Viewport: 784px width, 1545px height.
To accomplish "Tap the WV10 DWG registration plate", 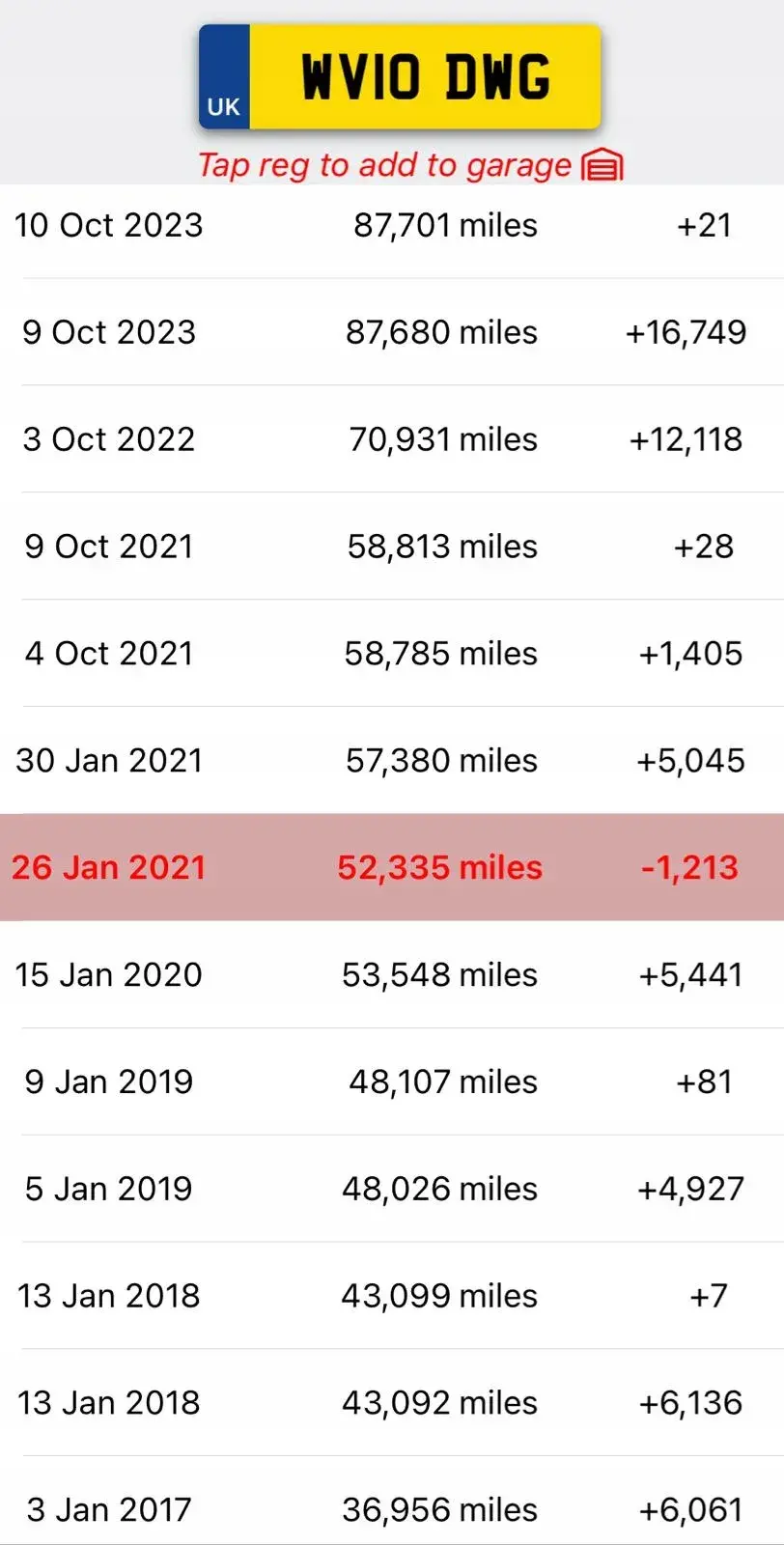I will (400, 77).
